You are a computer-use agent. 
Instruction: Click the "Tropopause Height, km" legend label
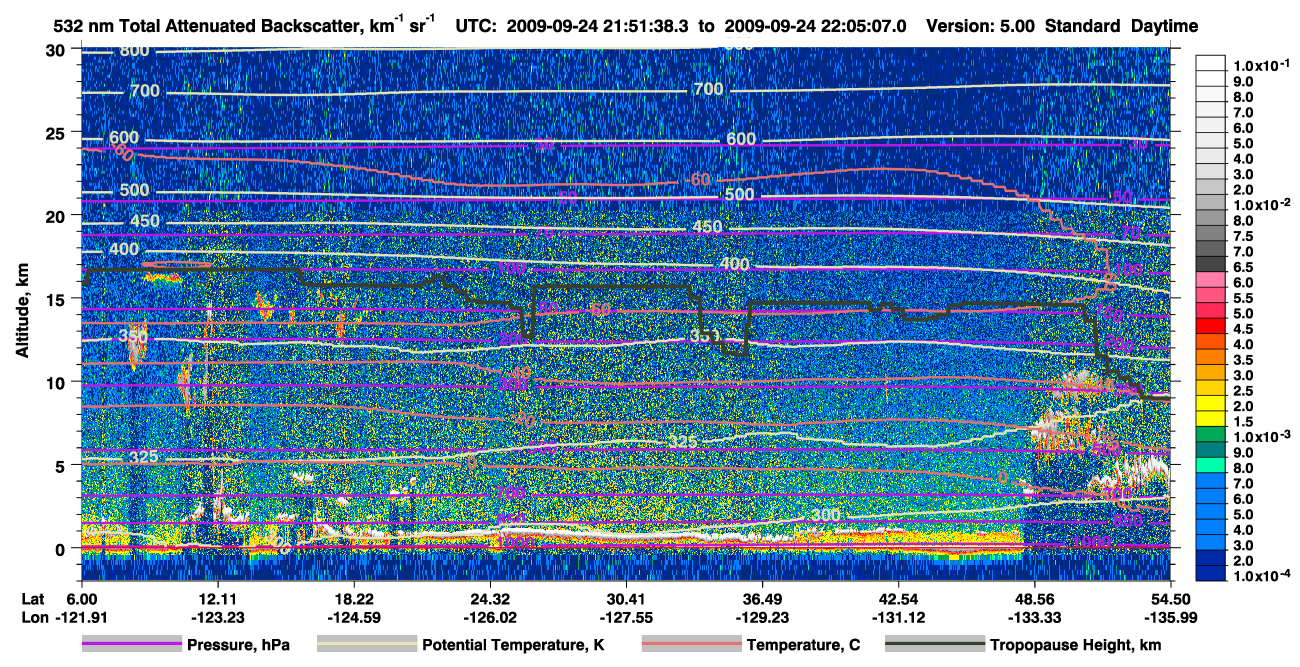(1076, 646)
